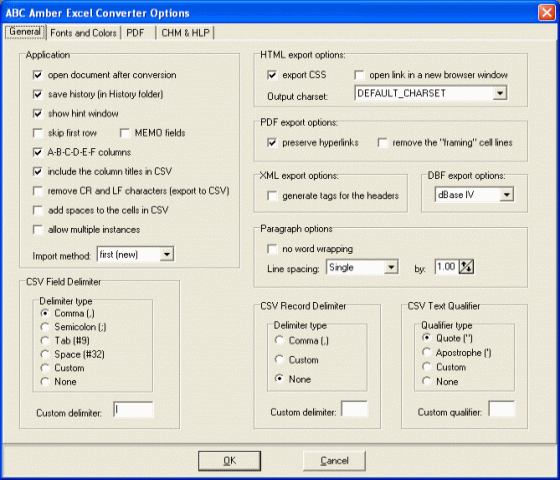Viewport: 560px width, 480px height.
Task: Enable remove CR and LF characters
Action: pyautogui.click(x=38, y=191)
